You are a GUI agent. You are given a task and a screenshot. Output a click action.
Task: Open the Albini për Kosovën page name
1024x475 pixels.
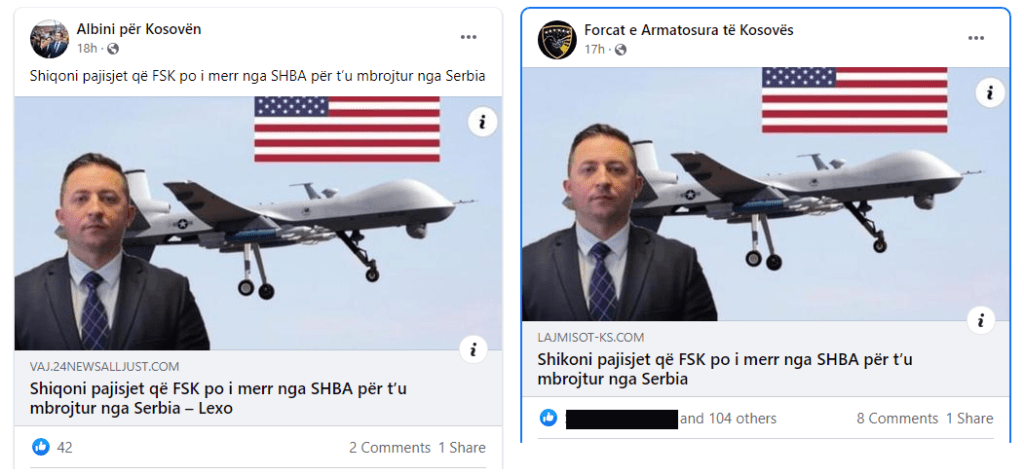[138, 29]
